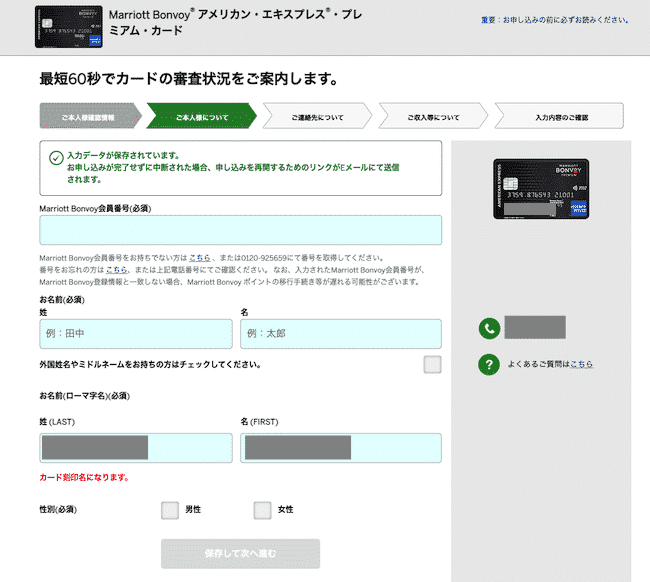Click the Marriott Bonvoy card image in header
This screenshot has width=650, height=582.
click(67, 26)
